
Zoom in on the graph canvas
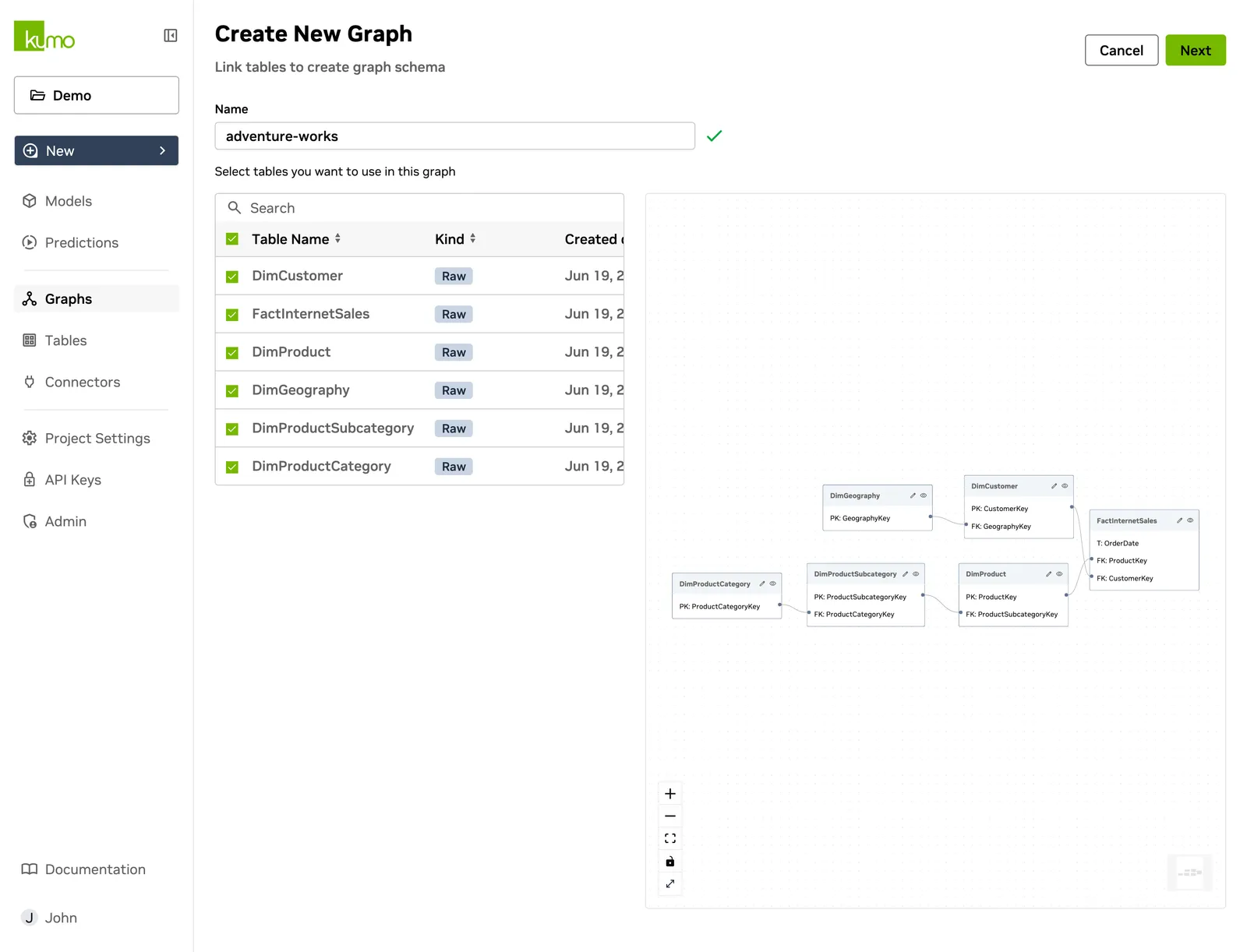pos(670,794)
